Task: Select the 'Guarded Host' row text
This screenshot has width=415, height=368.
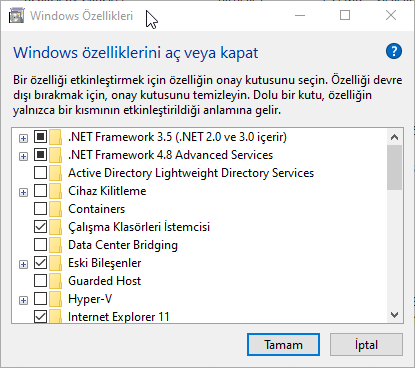Action: [x=105, y=281]
